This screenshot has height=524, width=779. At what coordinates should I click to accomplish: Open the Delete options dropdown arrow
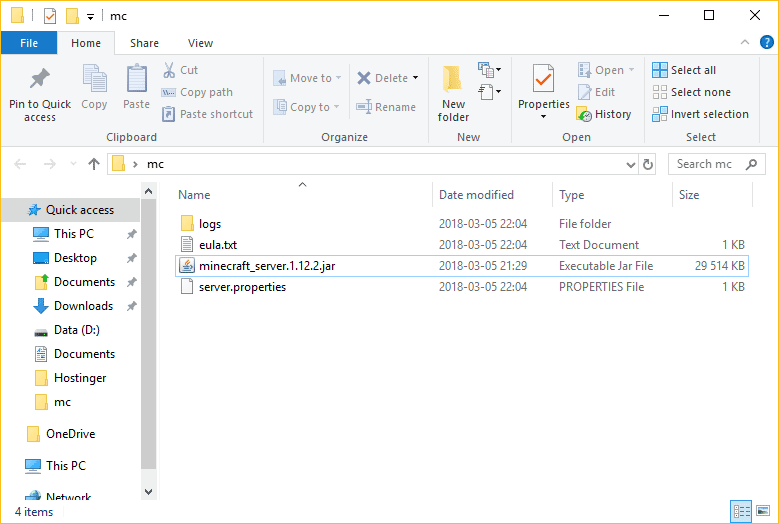[415, 78]
